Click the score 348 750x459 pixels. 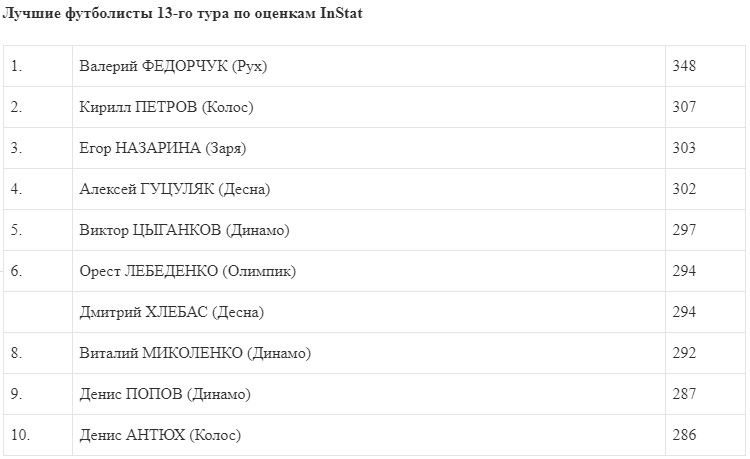(x=684, y=66)
